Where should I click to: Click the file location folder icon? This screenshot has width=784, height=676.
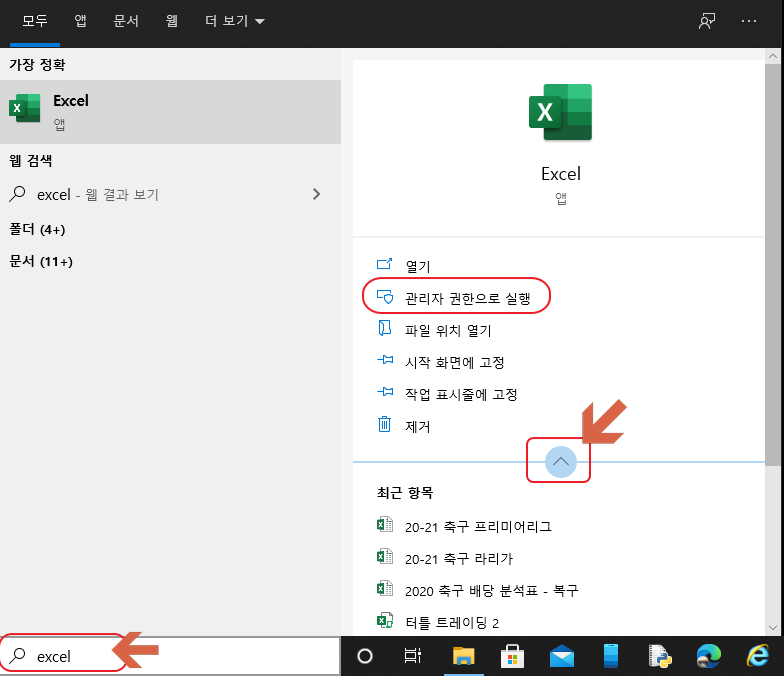(384, 328)
